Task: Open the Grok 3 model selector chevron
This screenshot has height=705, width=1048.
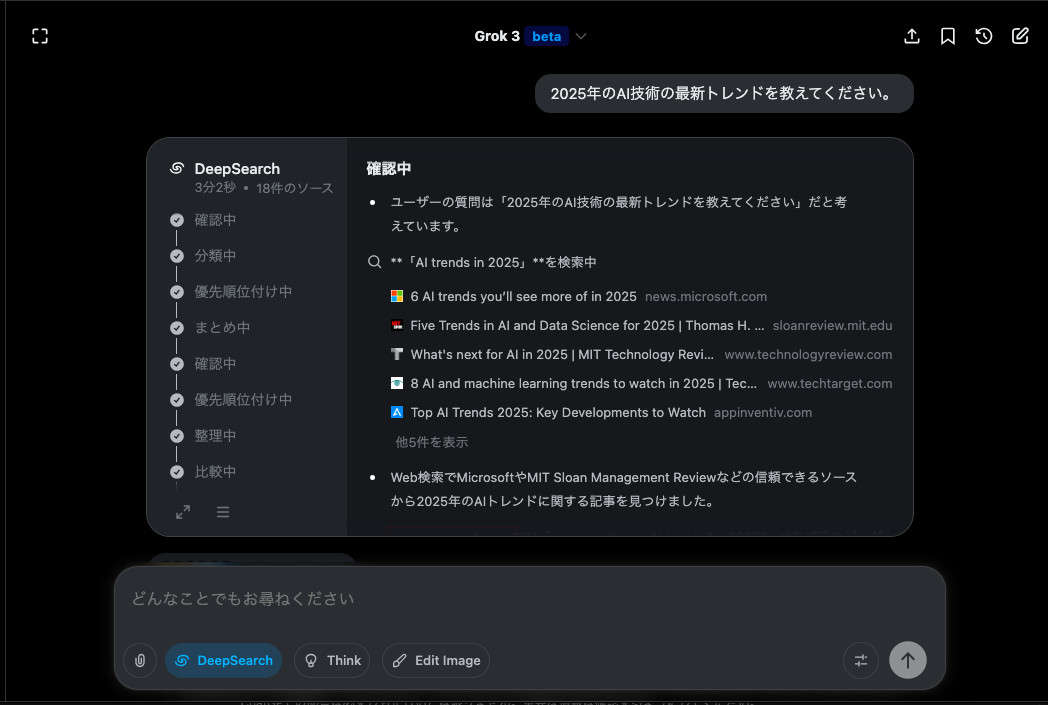Action: click(581, 36)
